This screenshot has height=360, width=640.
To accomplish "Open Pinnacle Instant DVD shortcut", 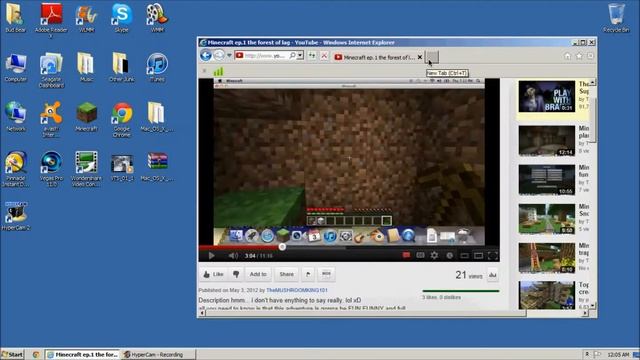I will (16, 169).
